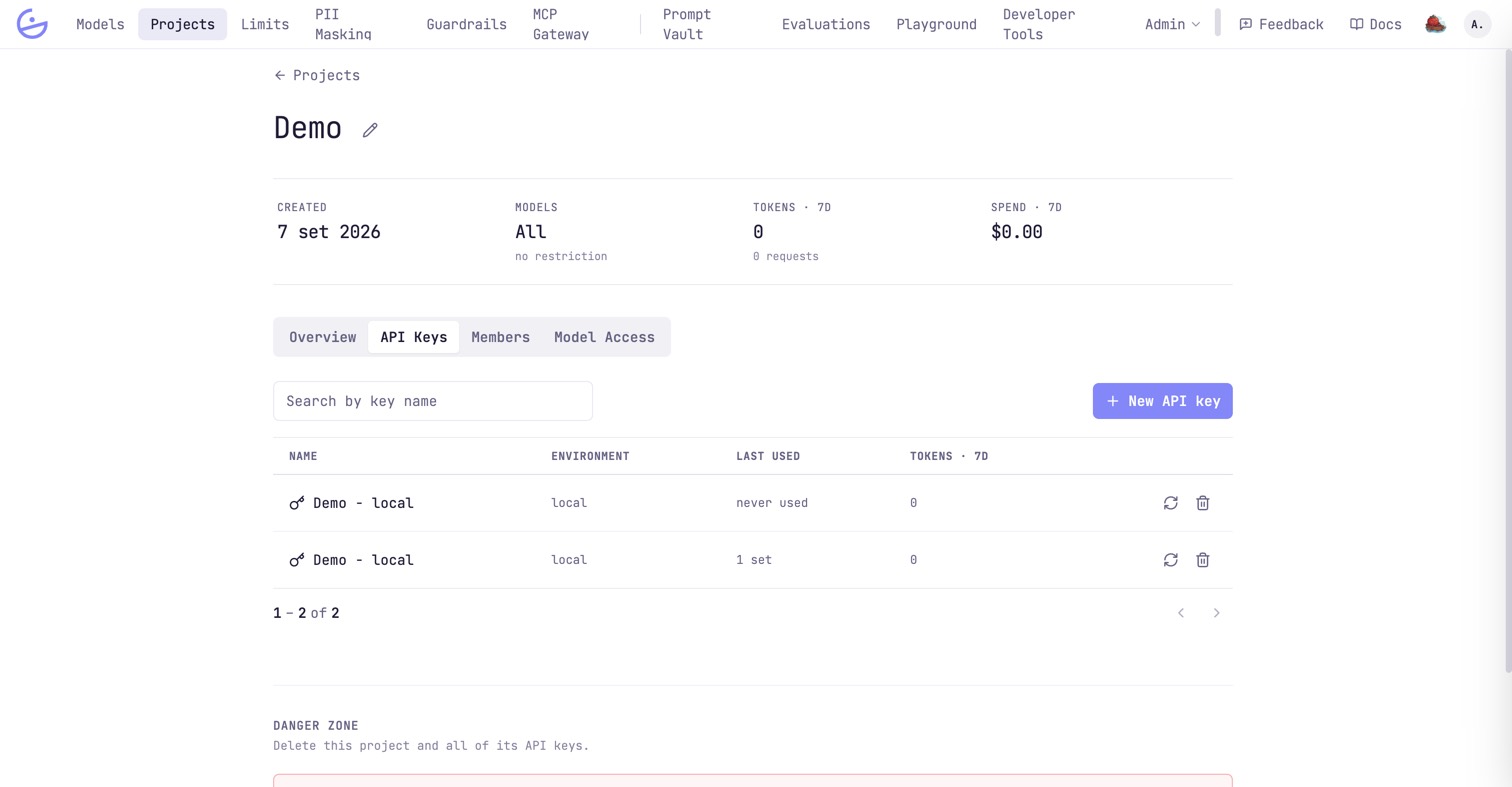Click the 'never used' last-used value
1512x787 pixels.
(772, 503)
